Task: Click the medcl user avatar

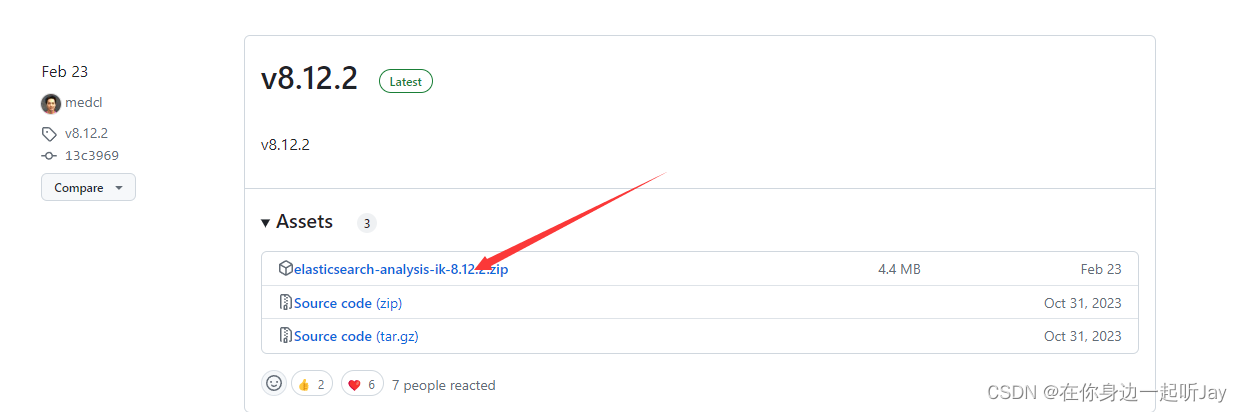Action: (x=51, y=103)
